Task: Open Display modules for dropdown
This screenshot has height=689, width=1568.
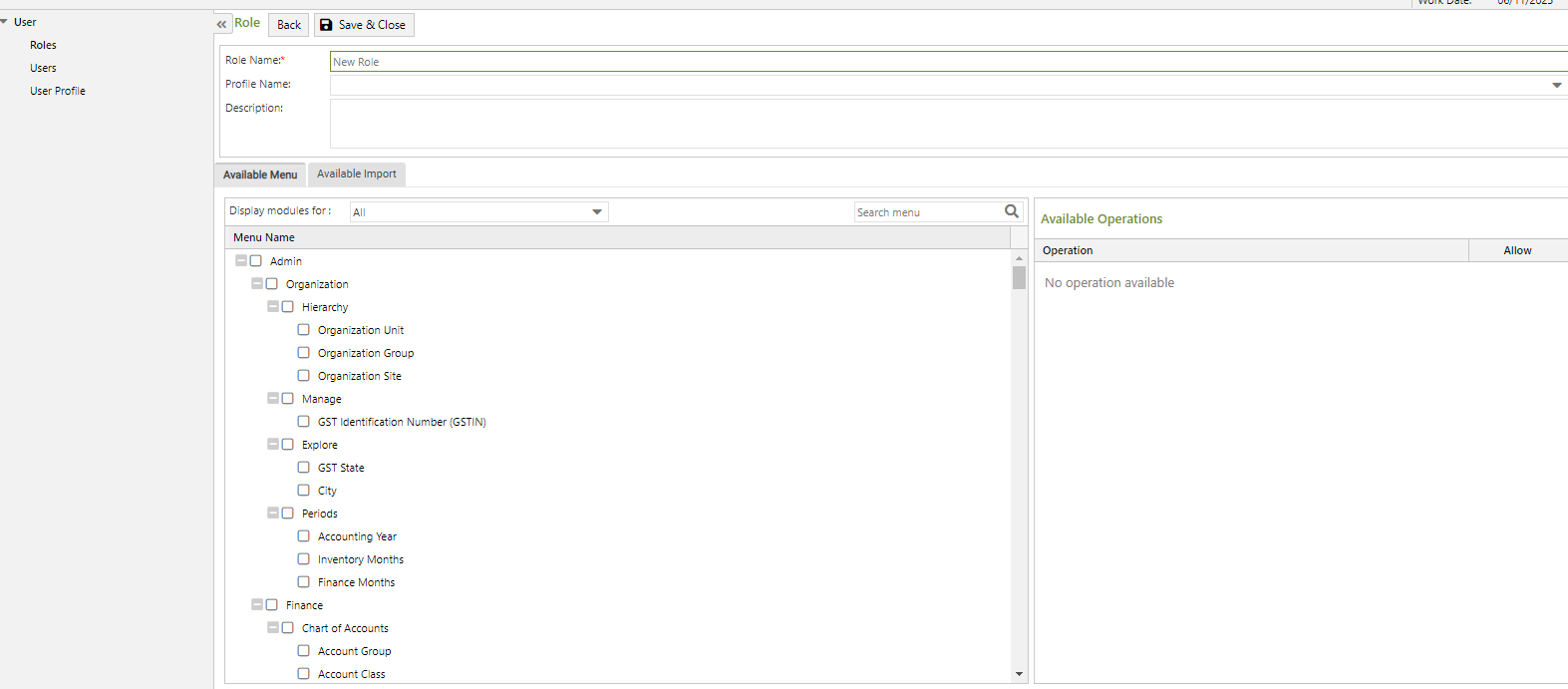Action: [597, 211]
